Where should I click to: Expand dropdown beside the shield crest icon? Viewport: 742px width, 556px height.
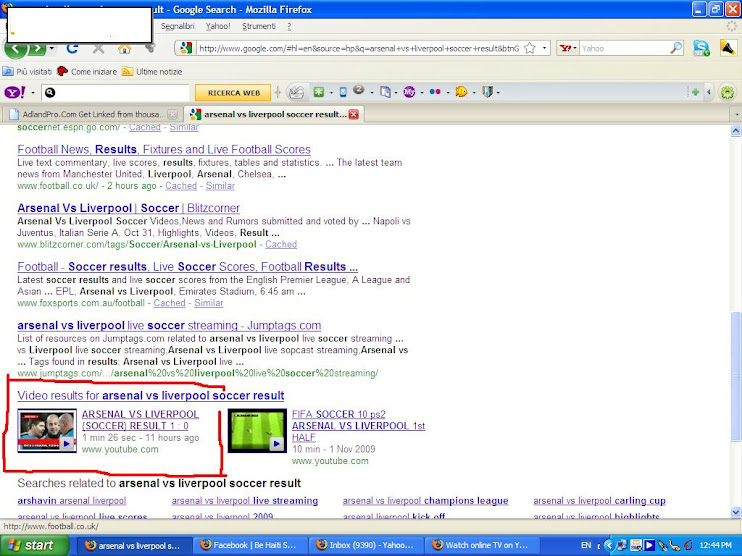click(498, 93)
